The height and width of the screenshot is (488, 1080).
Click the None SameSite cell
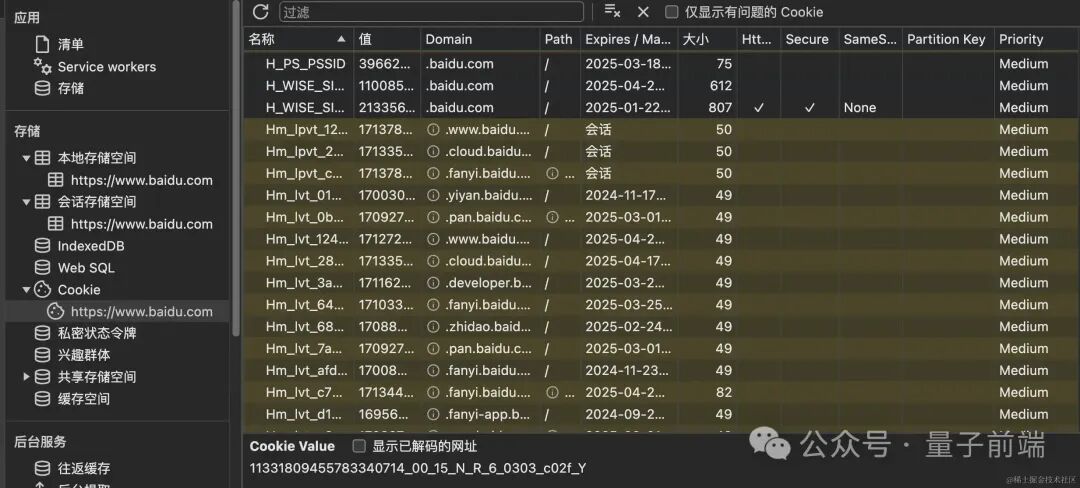(871, 108)
